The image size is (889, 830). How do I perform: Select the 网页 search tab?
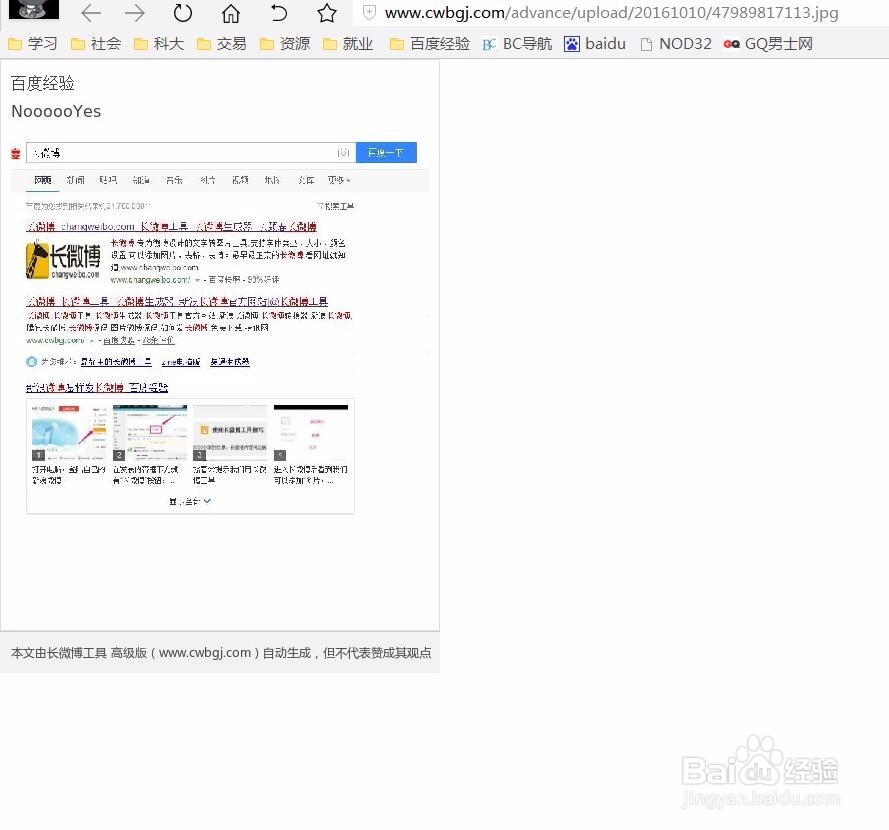coord(43,180)
